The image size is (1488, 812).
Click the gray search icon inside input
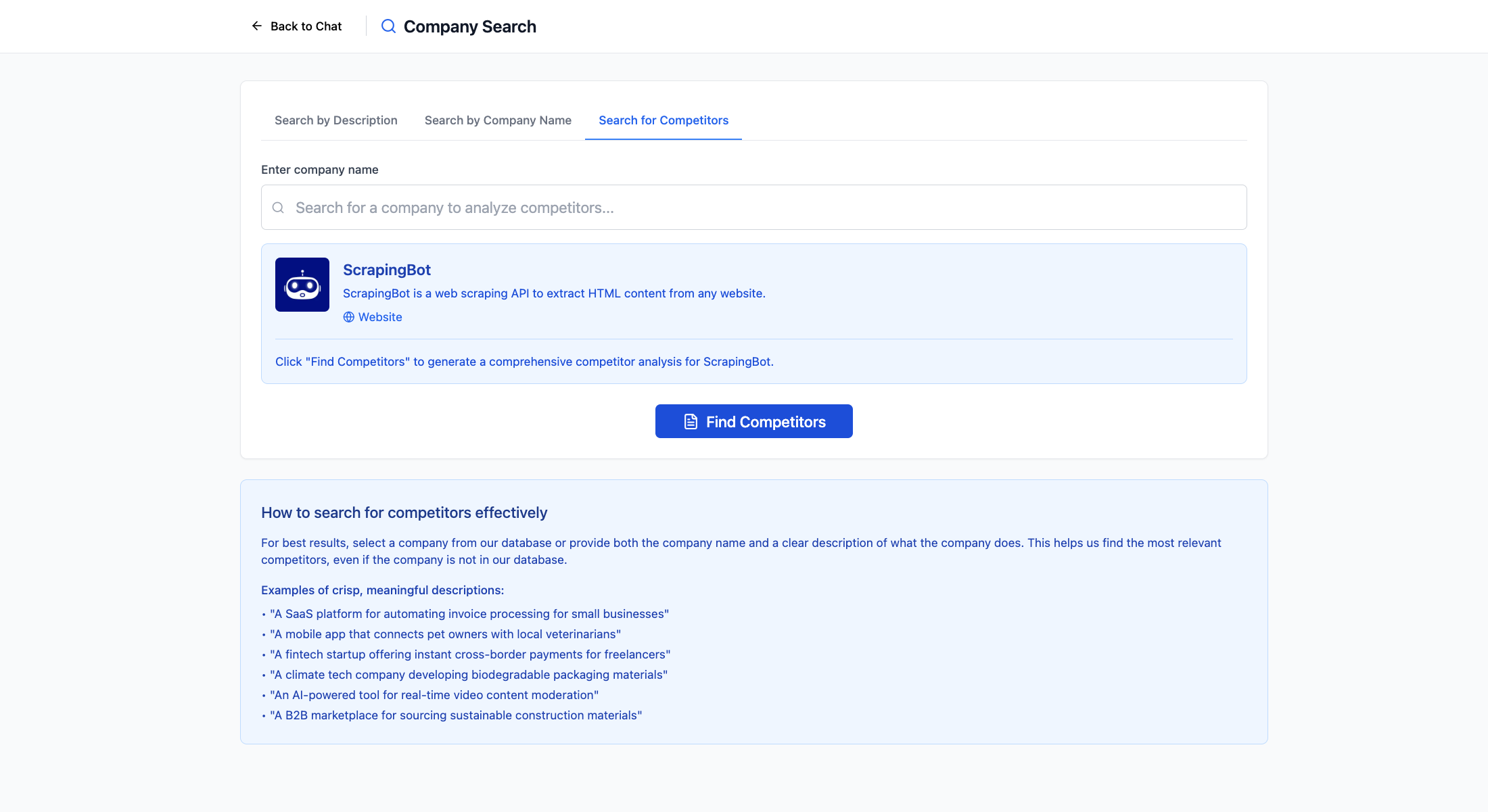point(278,208)
